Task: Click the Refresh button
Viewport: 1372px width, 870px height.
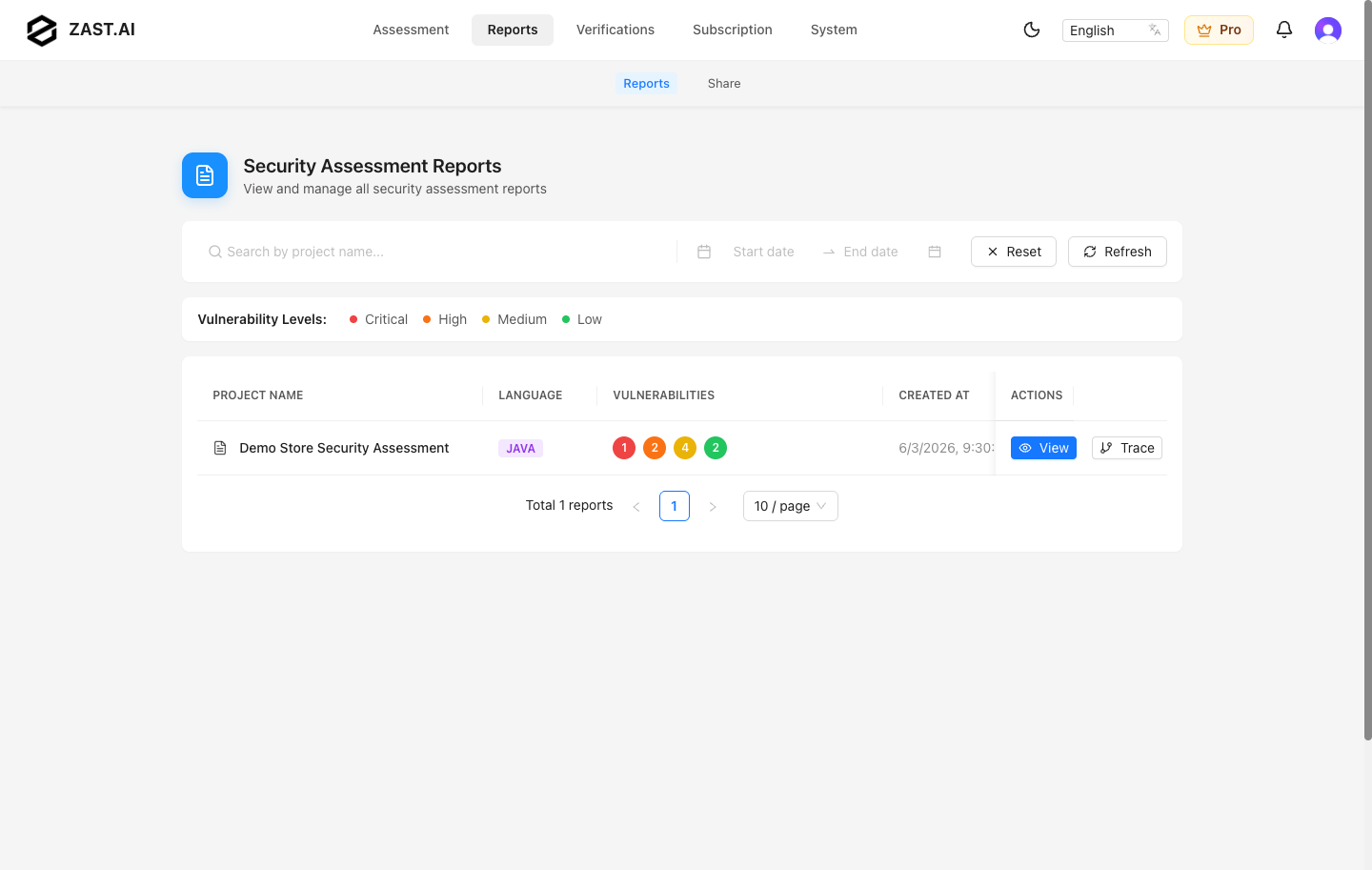Action: [1118, 252]
